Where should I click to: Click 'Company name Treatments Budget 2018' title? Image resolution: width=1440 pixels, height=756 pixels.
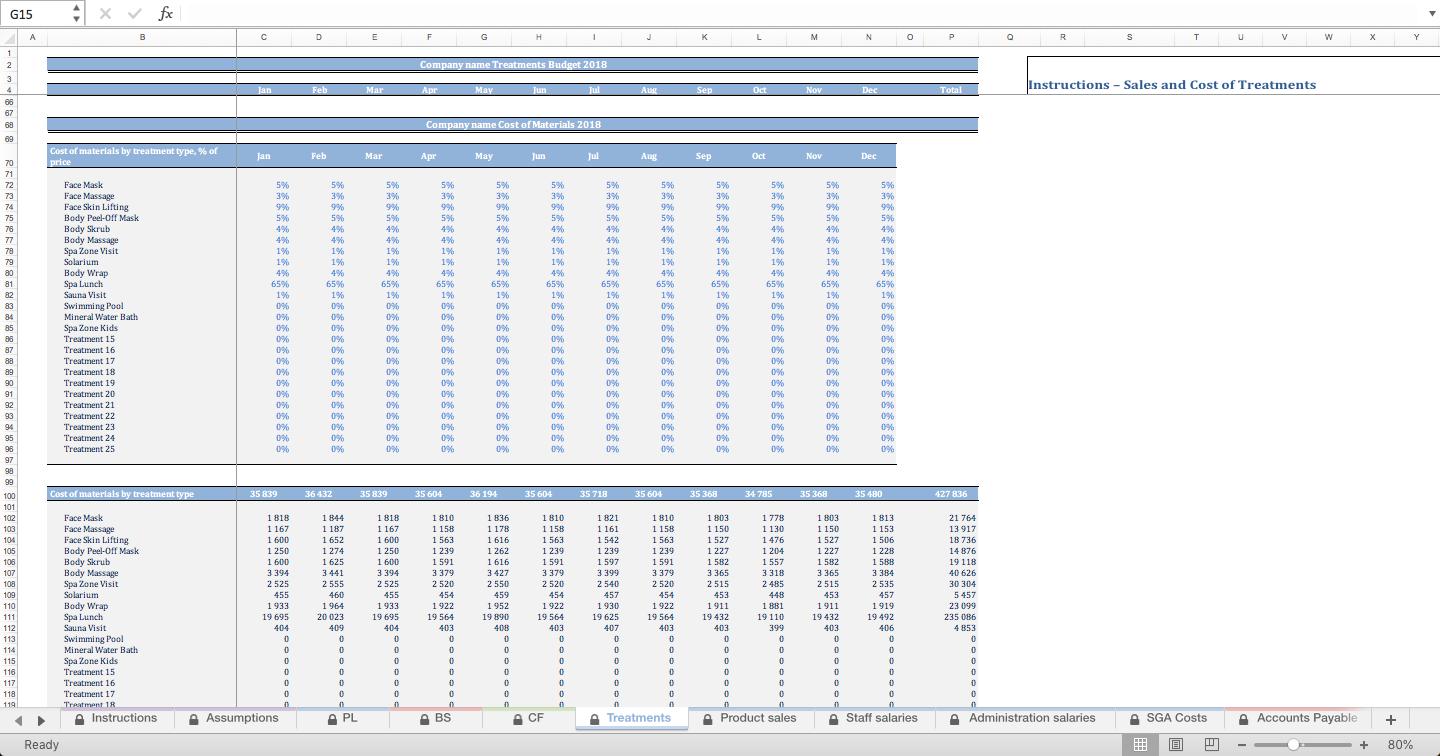tap(512, 64)
